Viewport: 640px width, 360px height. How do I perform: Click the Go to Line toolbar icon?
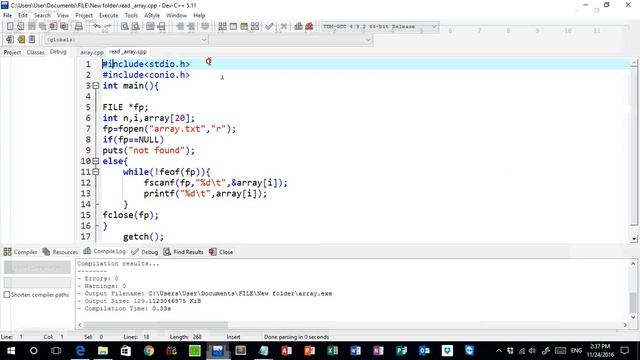pyautogui.click(x=161, y=27)
